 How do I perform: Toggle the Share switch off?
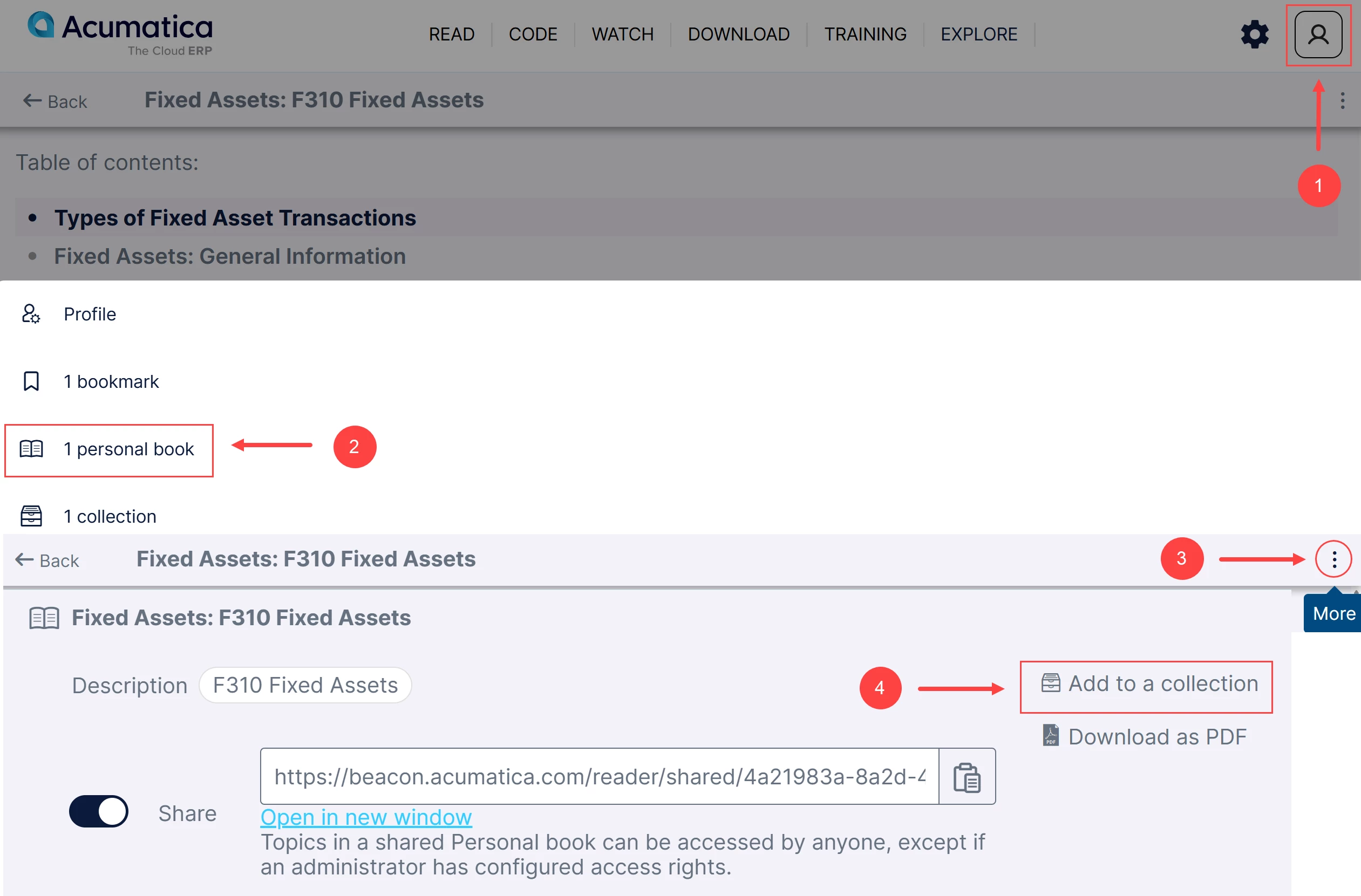click(x=98, y=811)
